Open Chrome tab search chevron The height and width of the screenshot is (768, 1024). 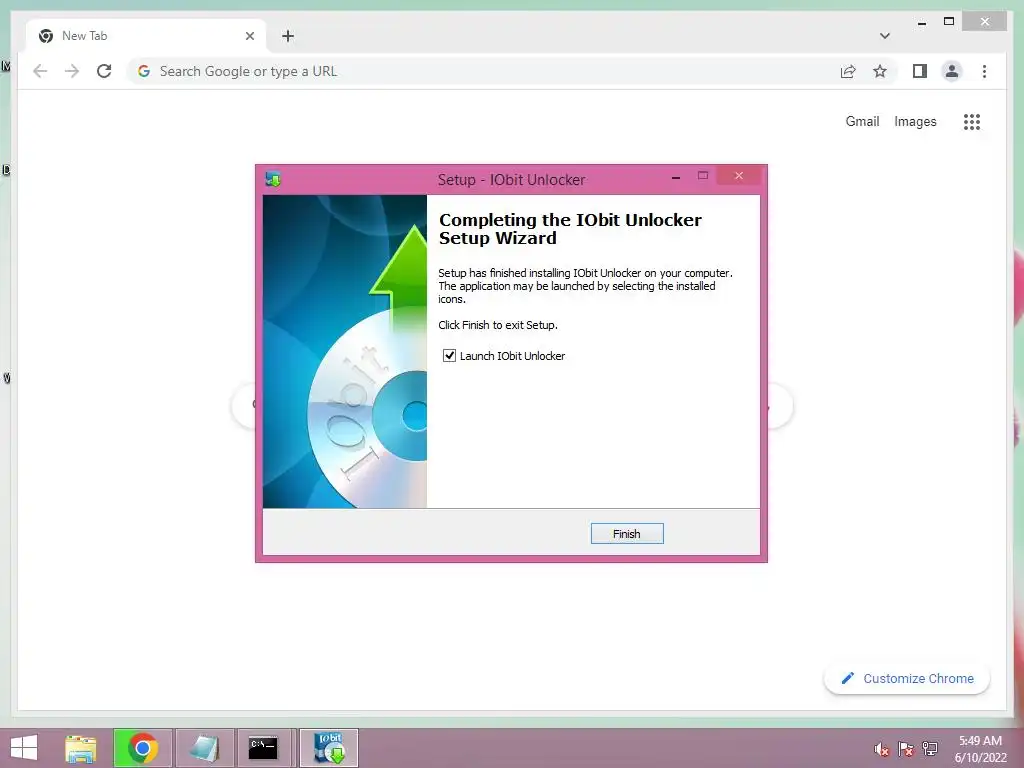885,36
